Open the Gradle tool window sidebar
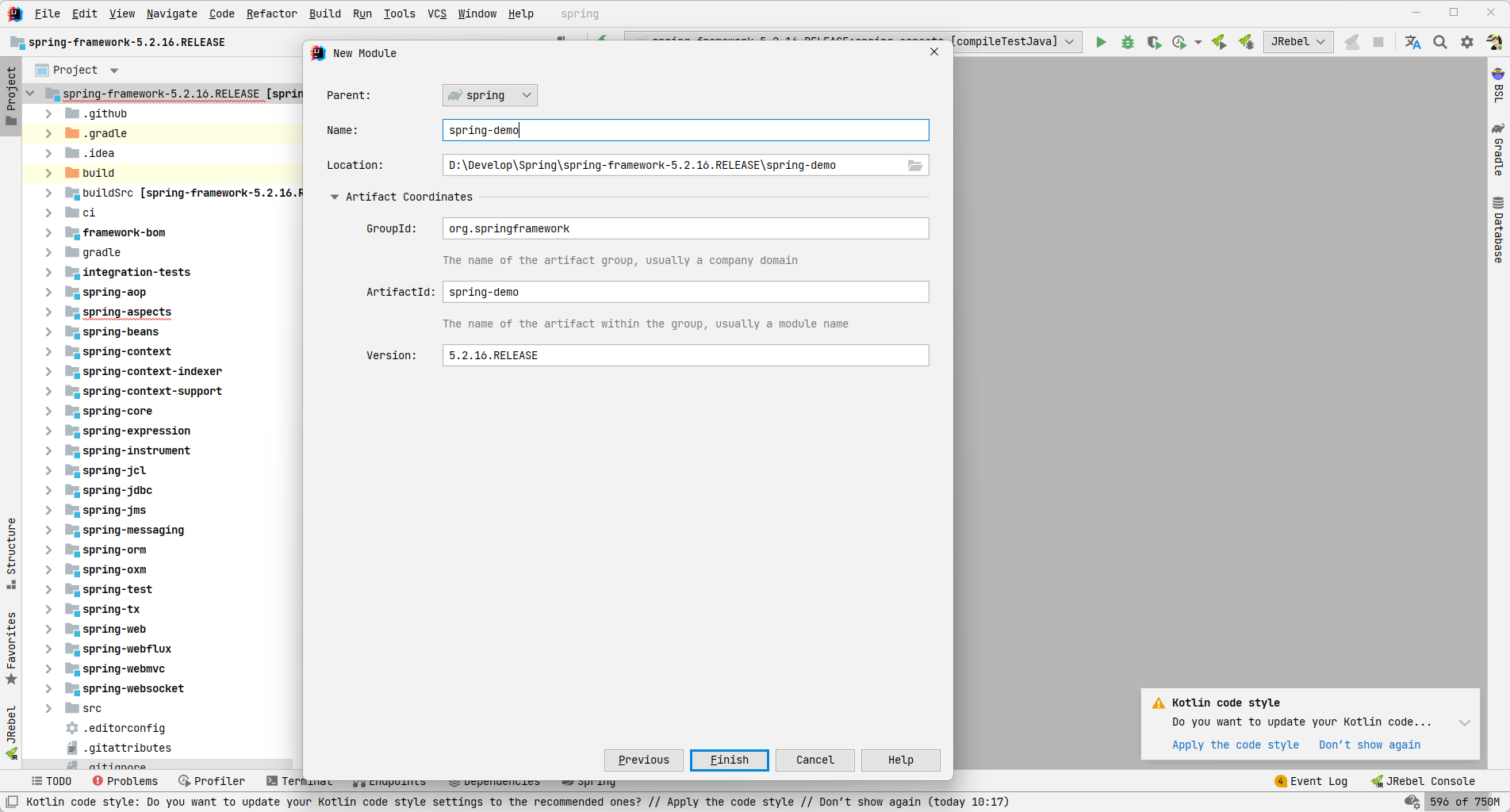Viewport: 1510px width, 812px height. click(x=1498, y=149)
